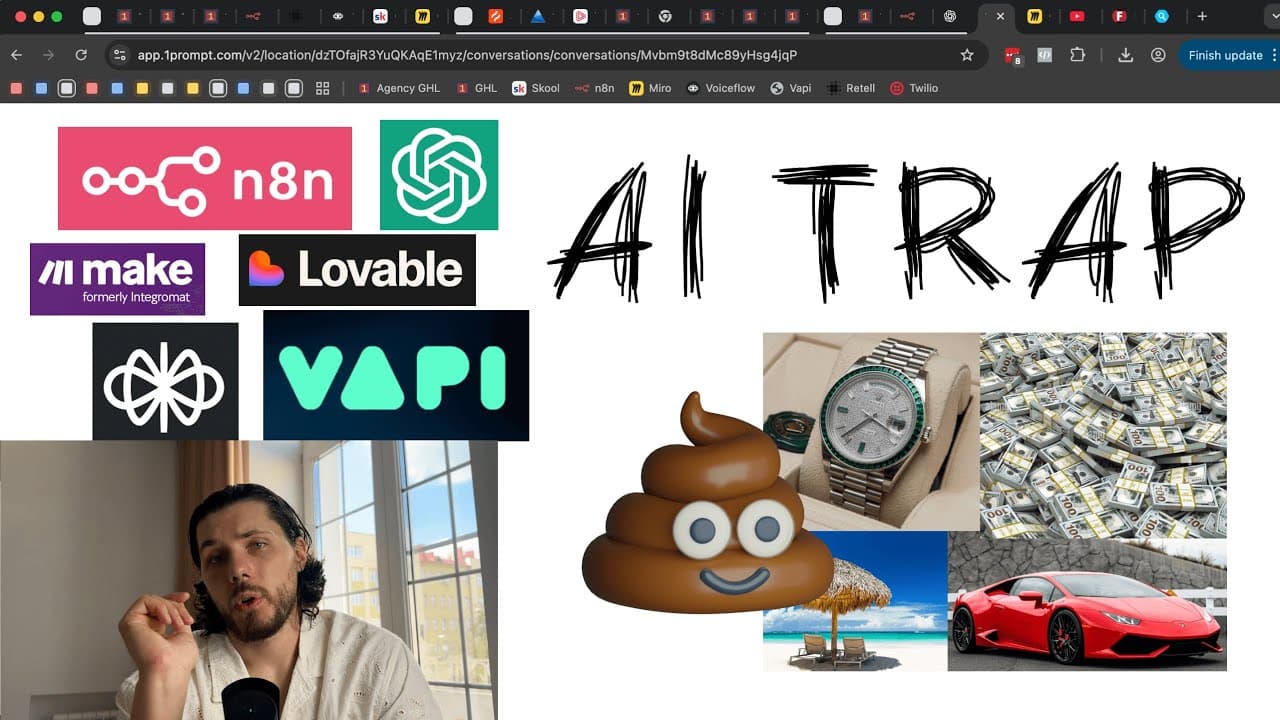The image size is (1280, 720).
Task: Open the Retell bookmark
Action: (851, 88)
